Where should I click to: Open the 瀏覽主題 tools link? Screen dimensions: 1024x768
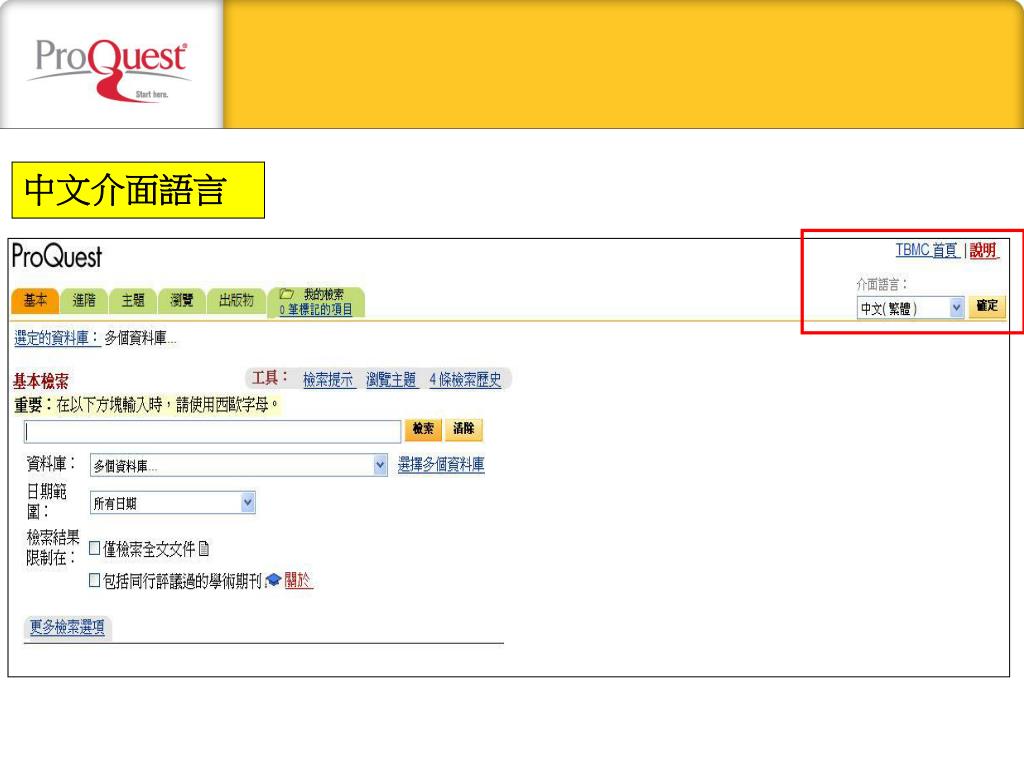[x=391, y=379]
